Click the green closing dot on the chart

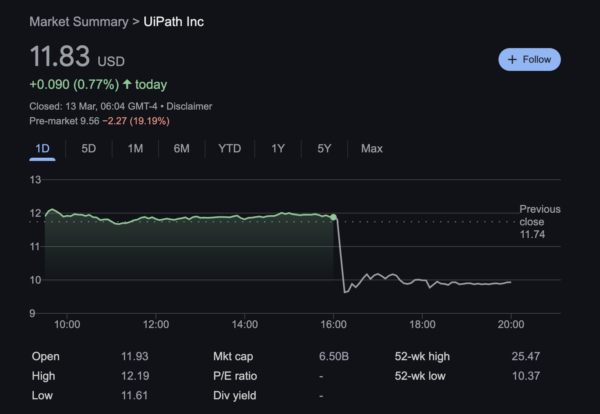point(334,217)
